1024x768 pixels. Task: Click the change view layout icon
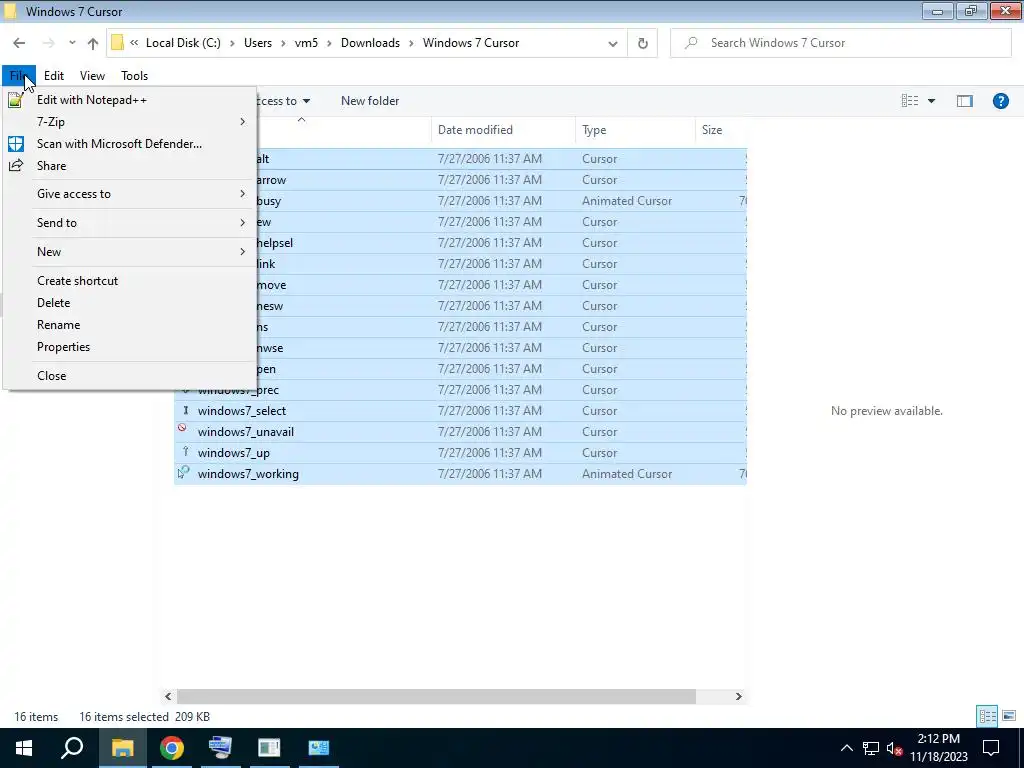coord(910,101)
